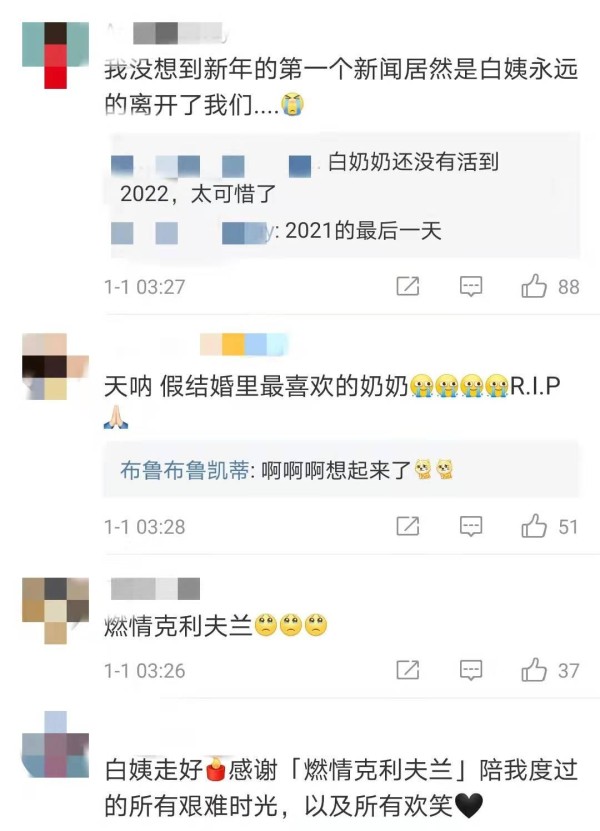Tap the comment text 燃情克利夫兰 with sad emojis

point(216,626)
